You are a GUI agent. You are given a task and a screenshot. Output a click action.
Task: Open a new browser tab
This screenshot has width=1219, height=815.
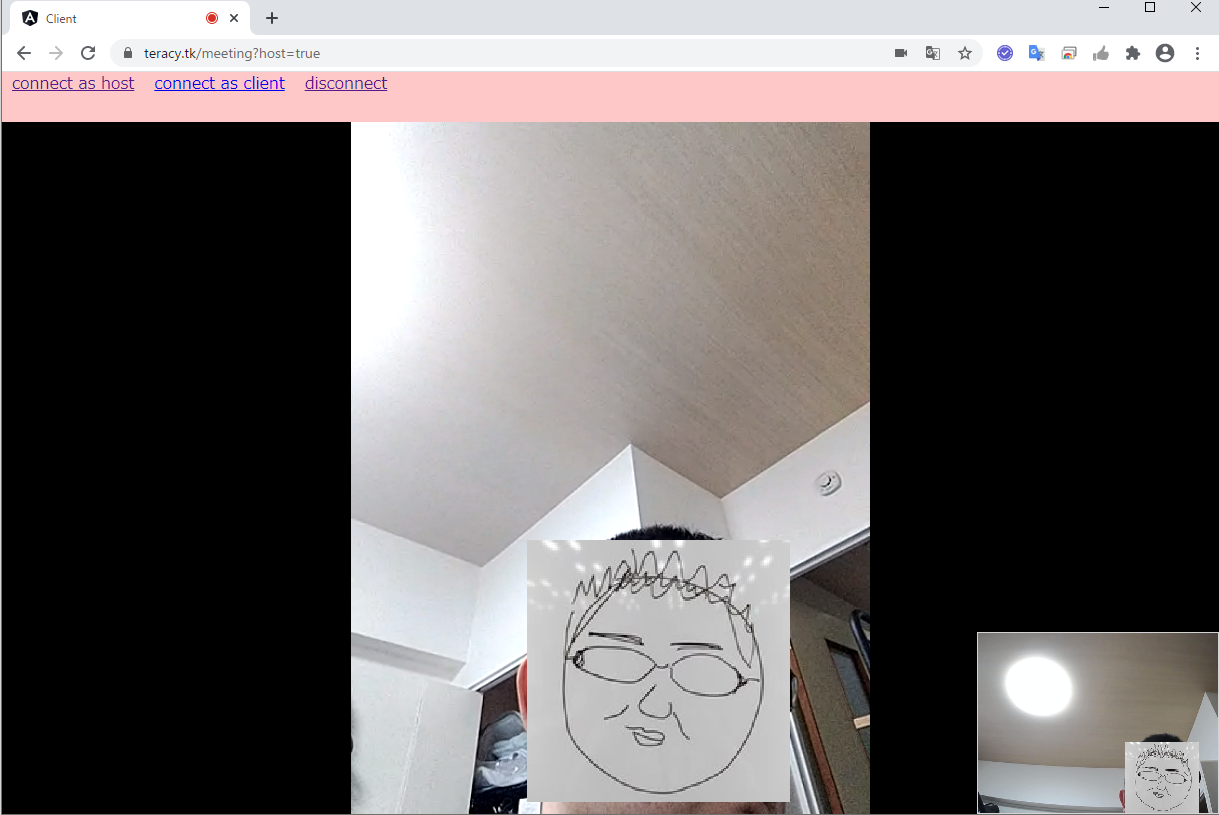click(271, 17)
